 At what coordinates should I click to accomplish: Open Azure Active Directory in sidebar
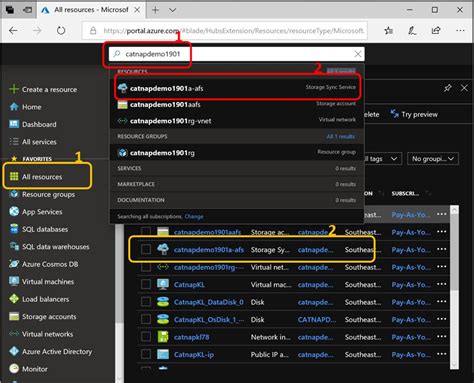tap(51, 351)
